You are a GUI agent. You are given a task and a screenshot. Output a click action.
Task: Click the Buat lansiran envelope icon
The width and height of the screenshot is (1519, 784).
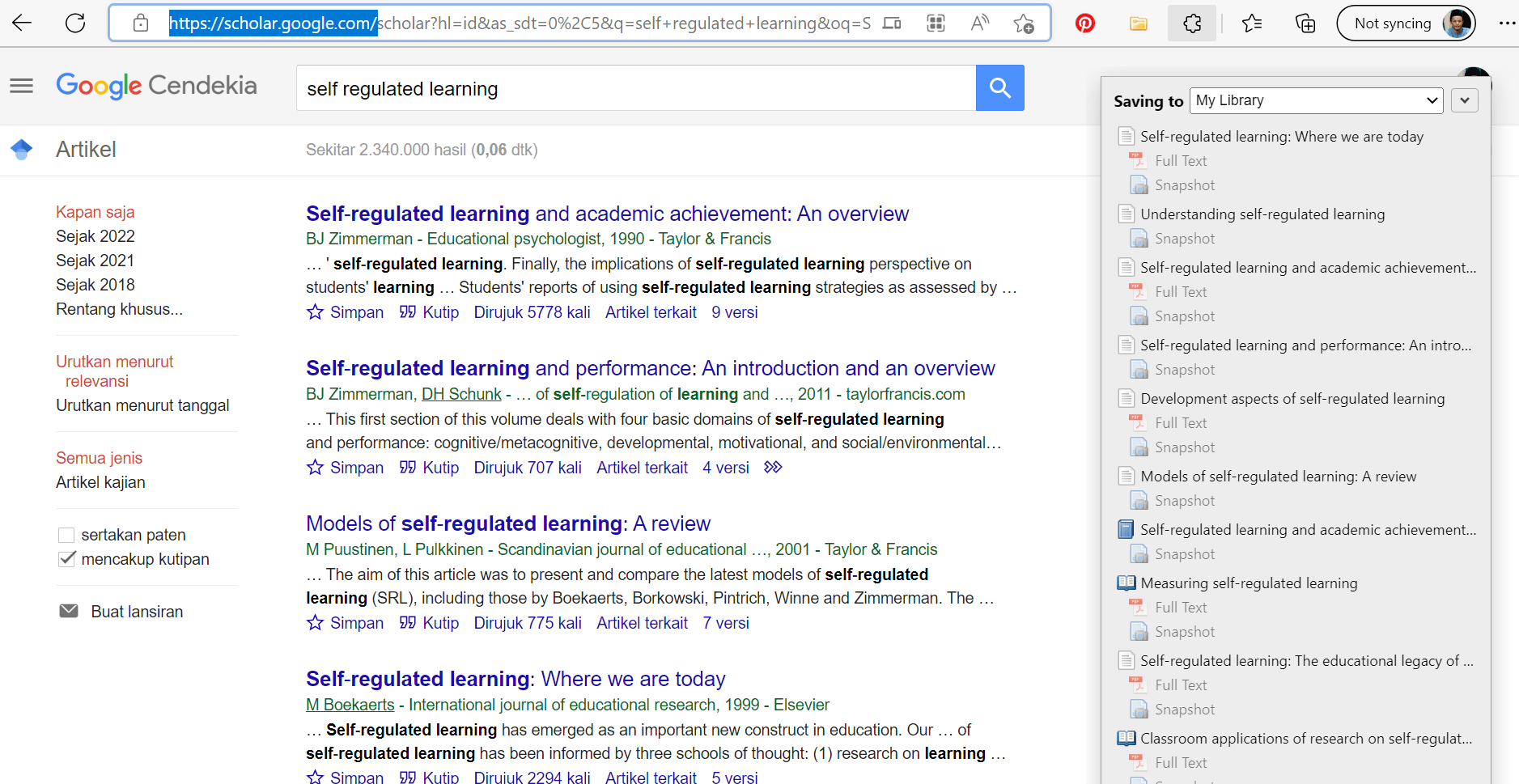(69, 611)
